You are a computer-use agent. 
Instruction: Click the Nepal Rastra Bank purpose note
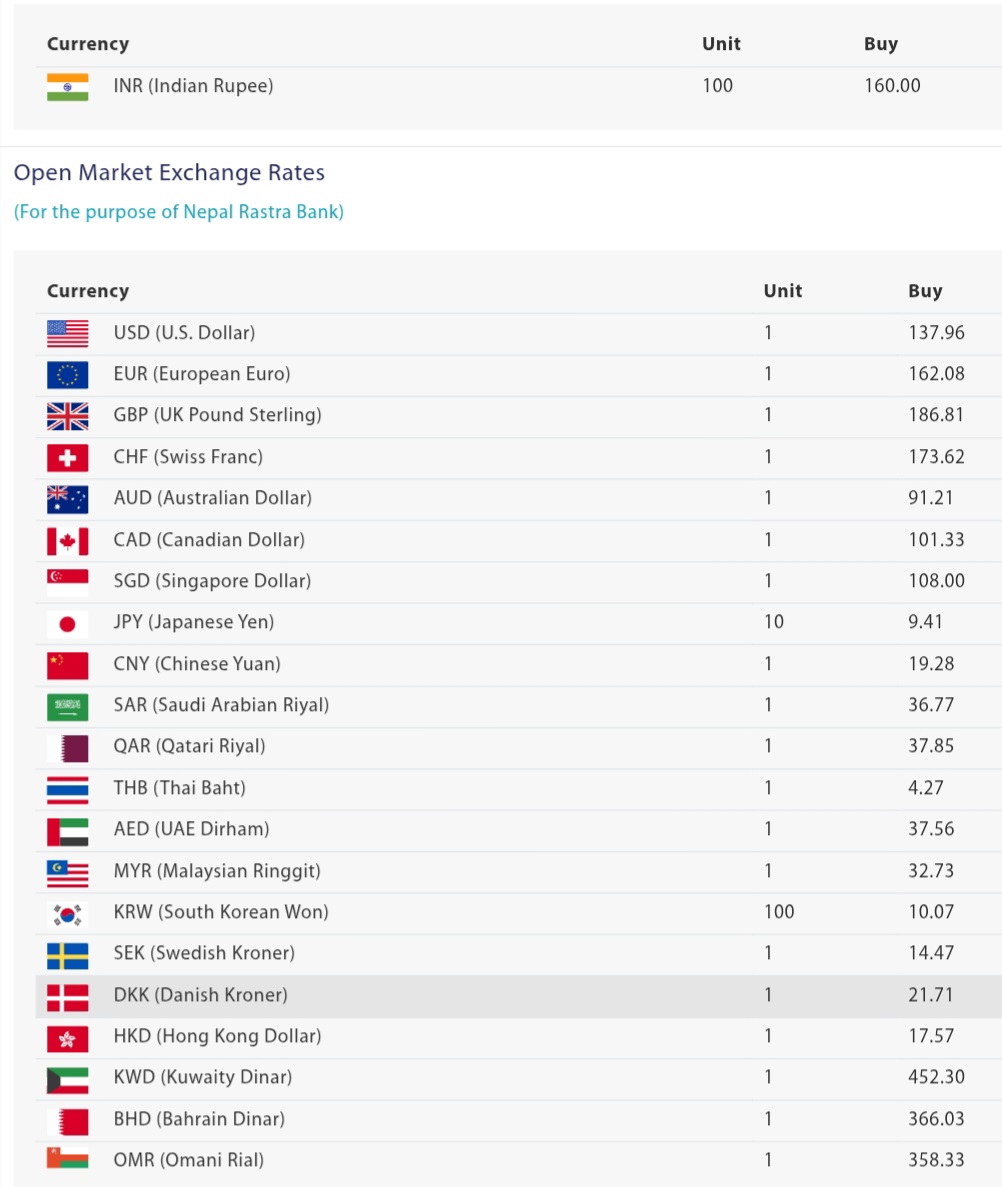click(178, 212)
